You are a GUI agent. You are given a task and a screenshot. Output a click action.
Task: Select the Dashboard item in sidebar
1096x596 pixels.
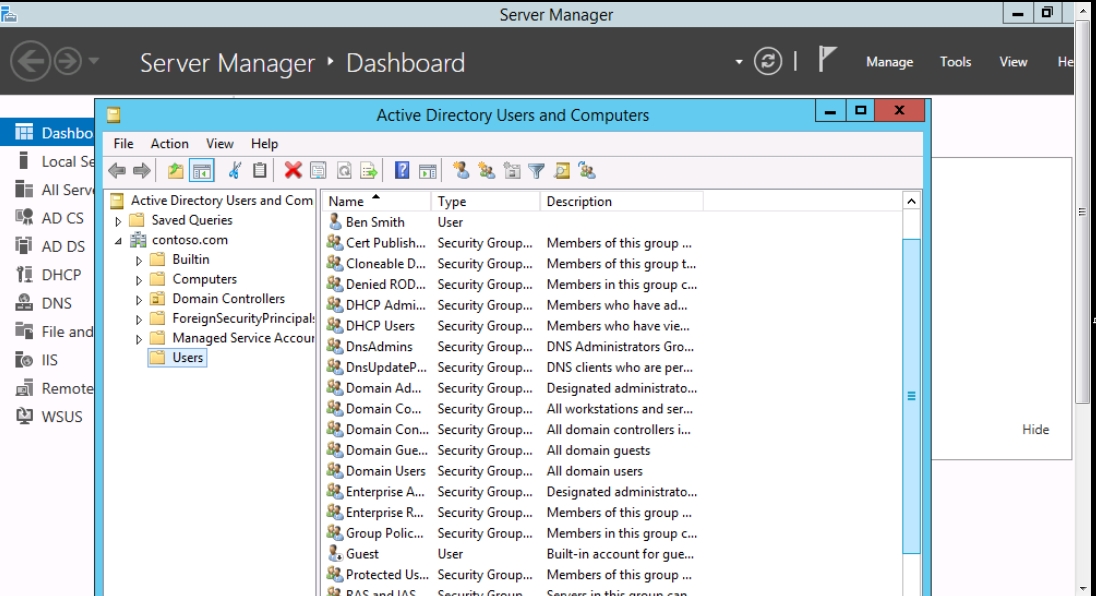(x=48, y=133)
